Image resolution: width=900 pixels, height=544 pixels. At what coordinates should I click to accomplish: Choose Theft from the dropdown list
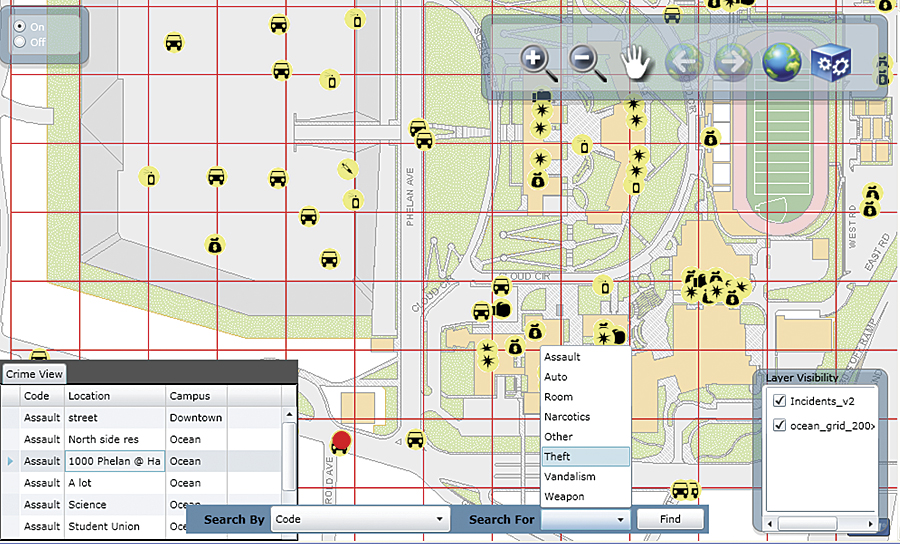point(585,456)
